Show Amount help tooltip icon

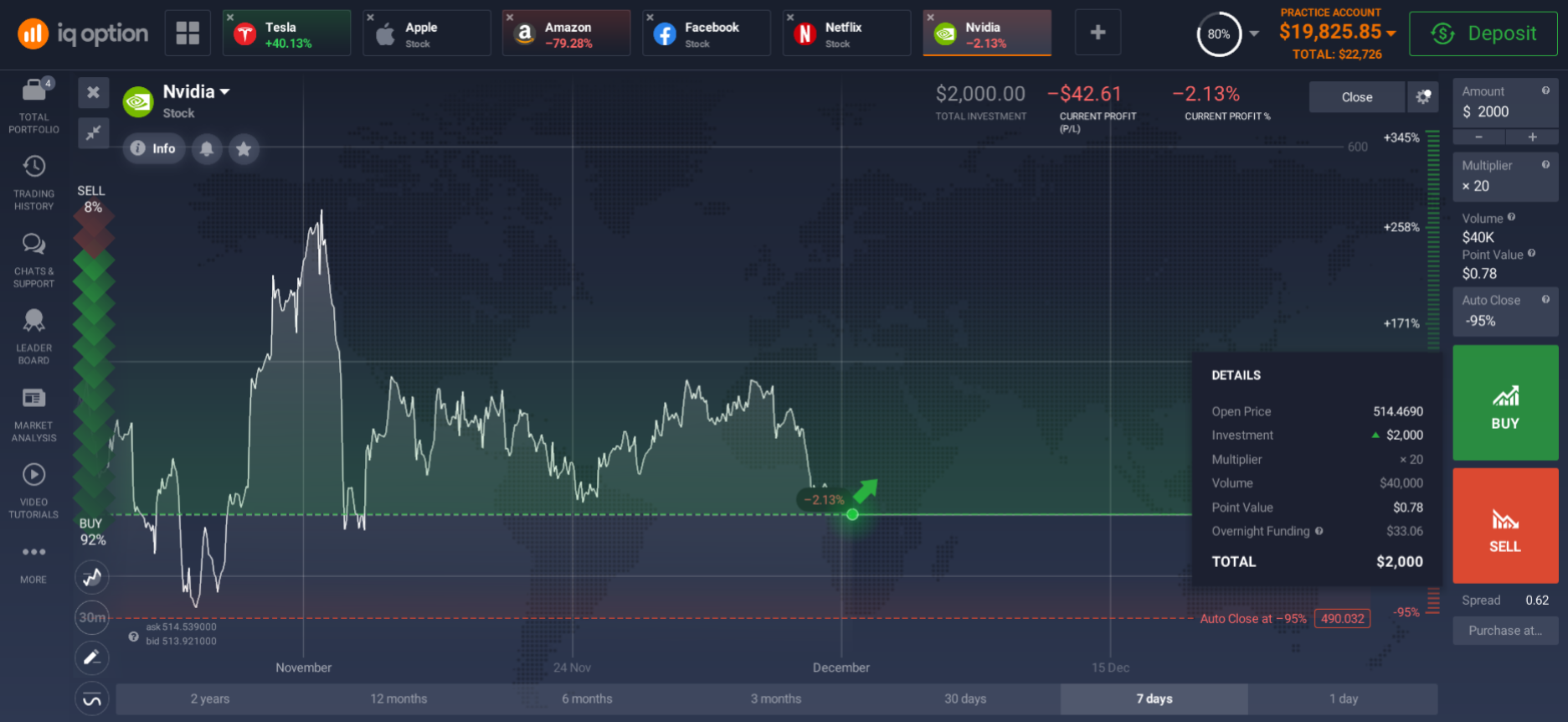tap(1545, 90)
